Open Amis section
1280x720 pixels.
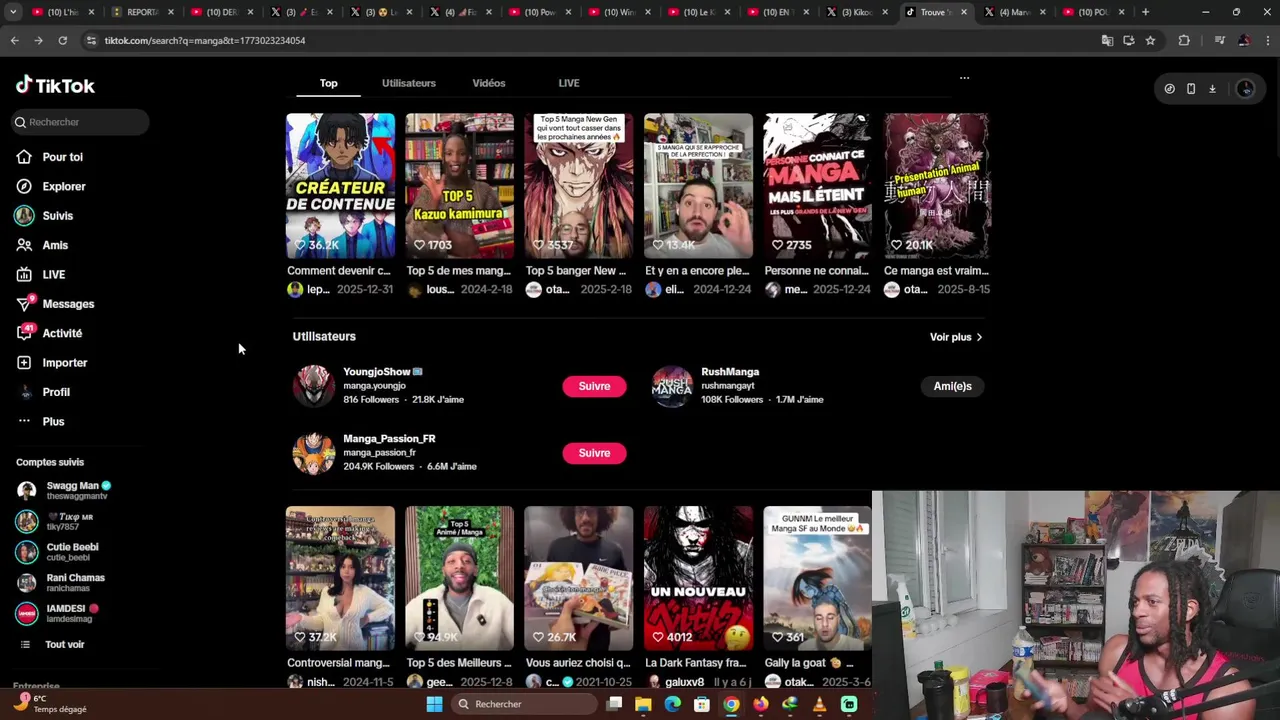pos(55,245)
